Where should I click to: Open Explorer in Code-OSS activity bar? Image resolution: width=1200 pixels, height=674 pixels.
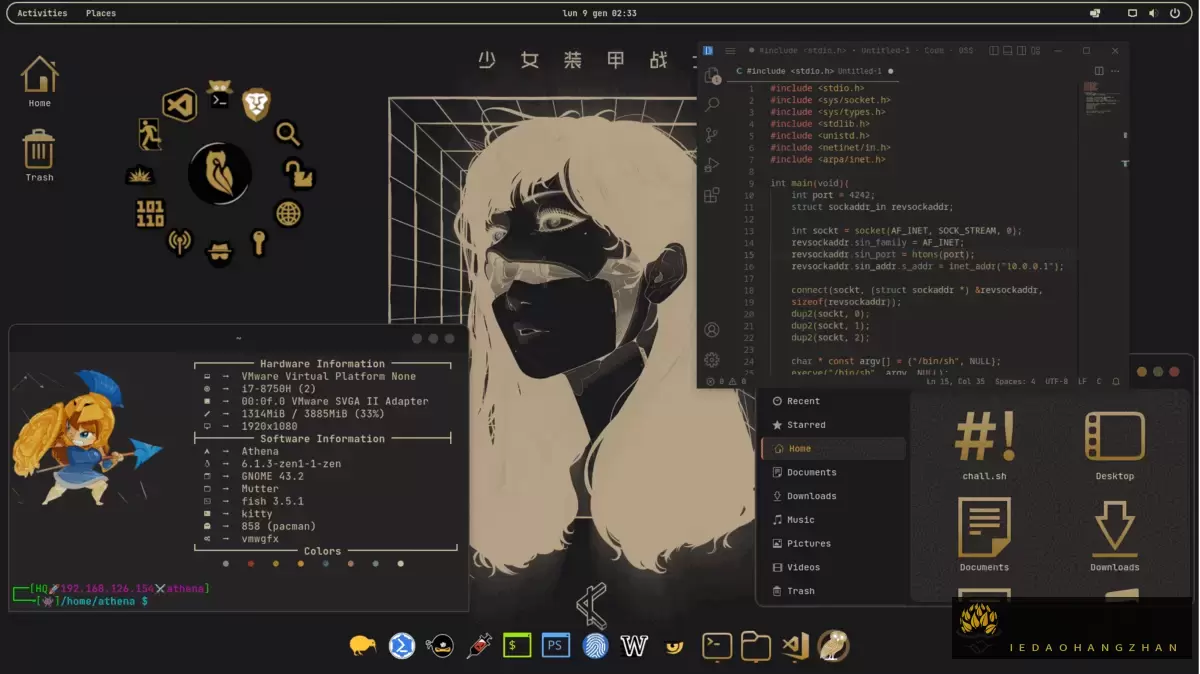(712, 76)
